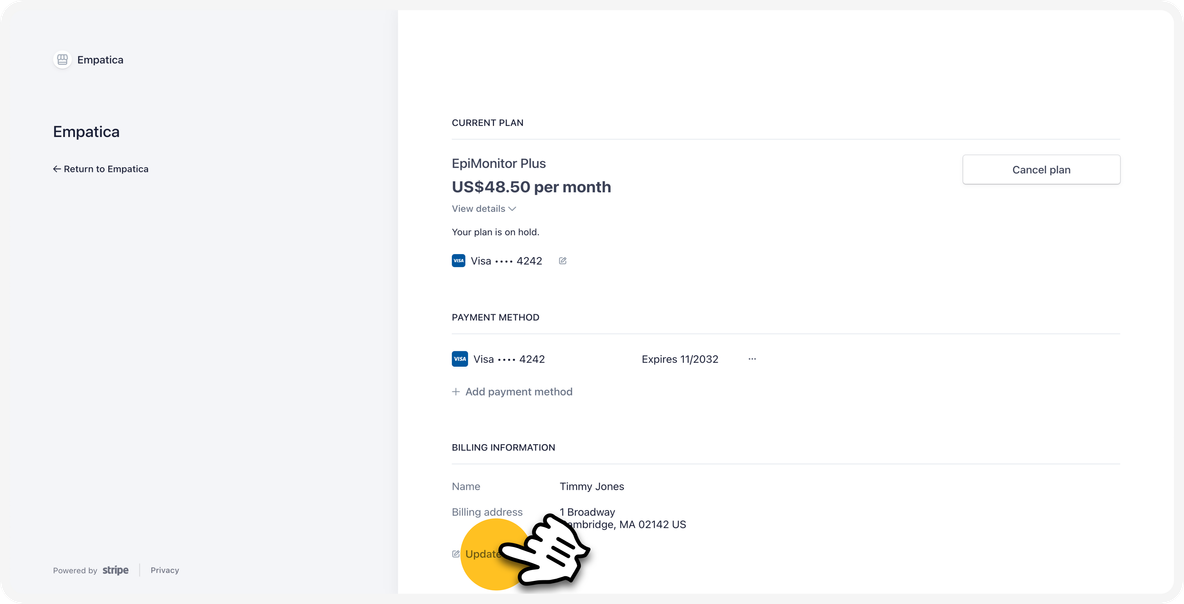Click the Visa card logo in Payment Method

[460, 359]
